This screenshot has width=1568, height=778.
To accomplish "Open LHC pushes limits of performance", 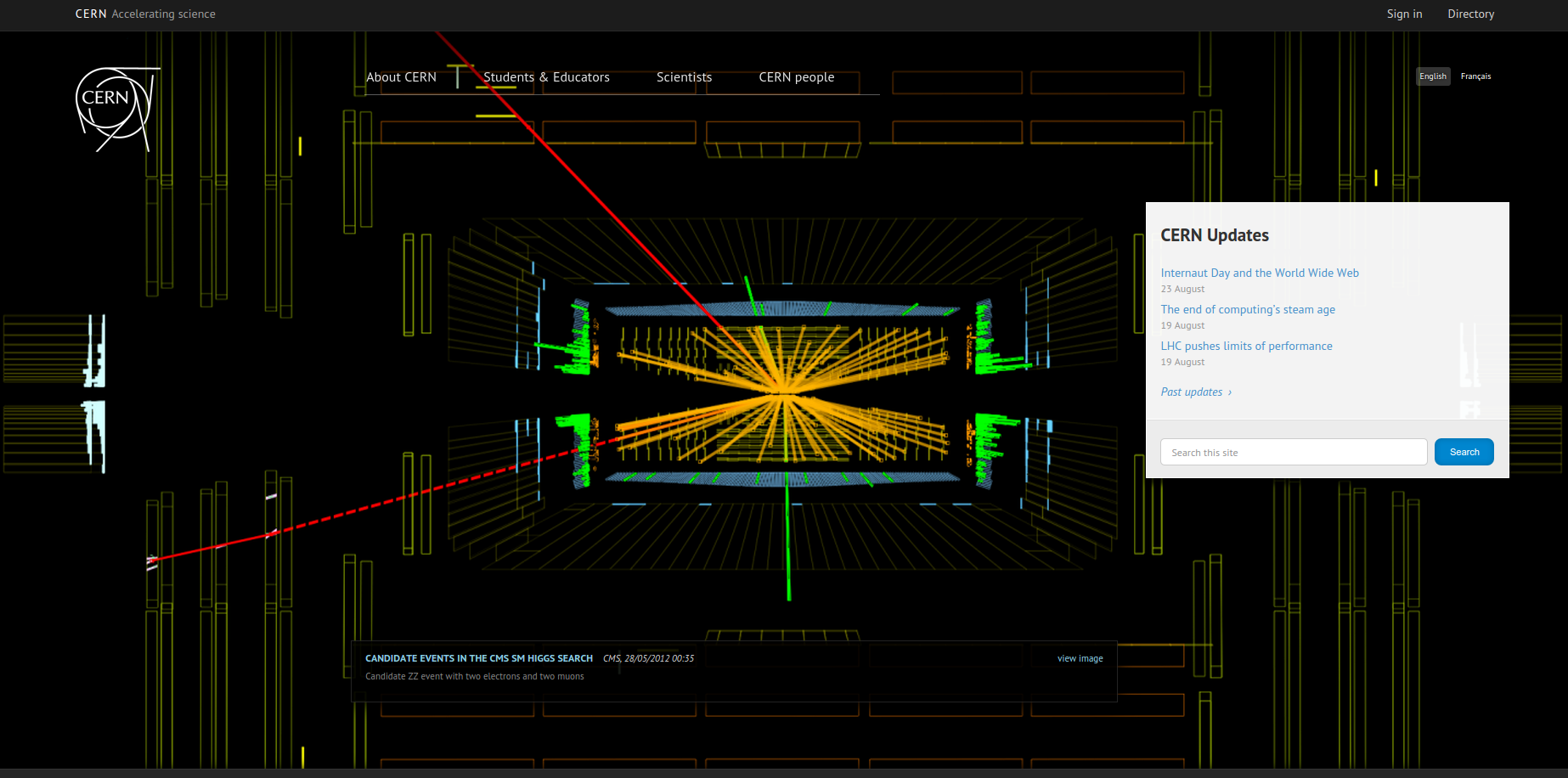I will click(1246, 346).
